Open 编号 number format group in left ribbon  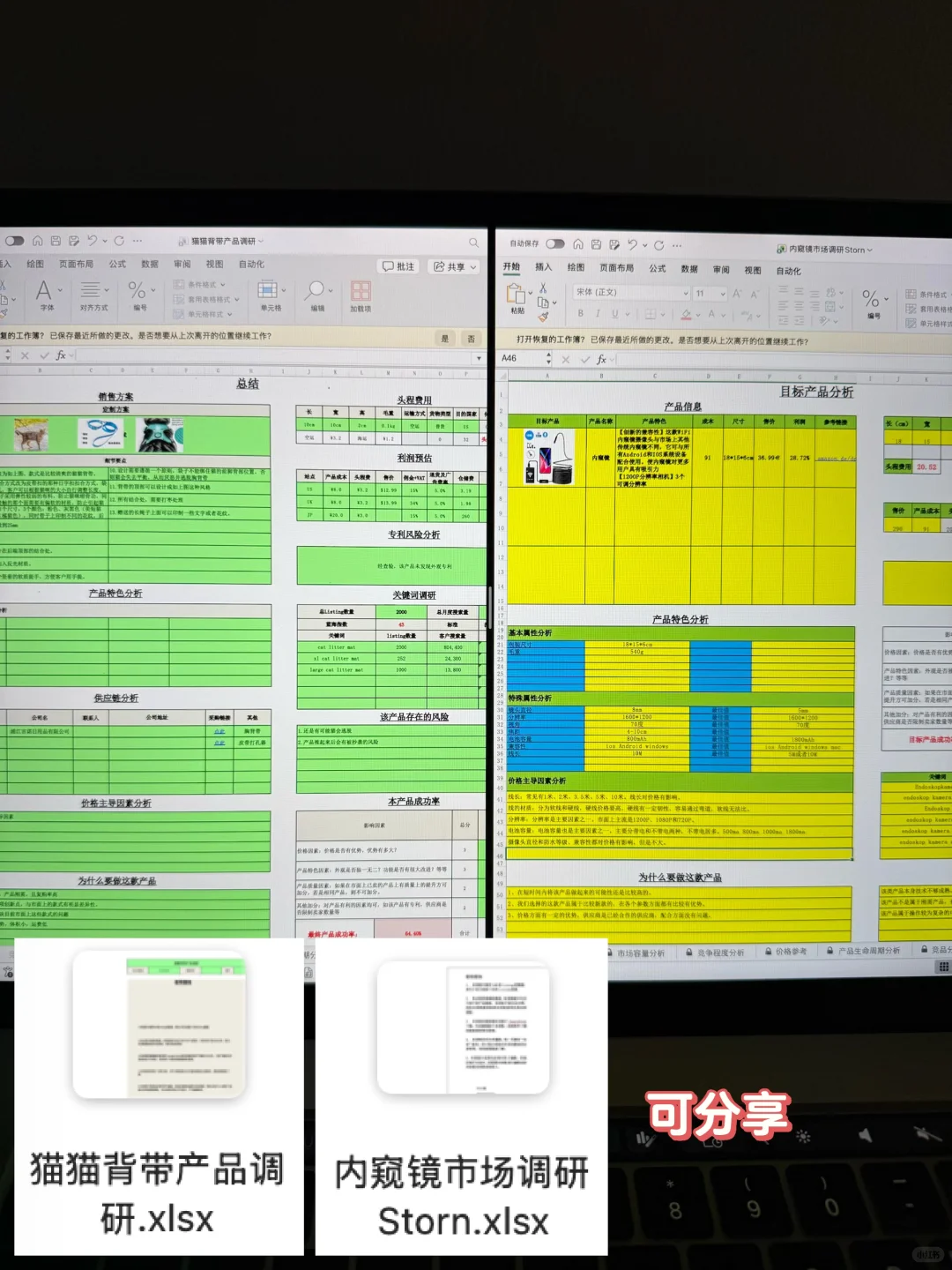point(139,295)
